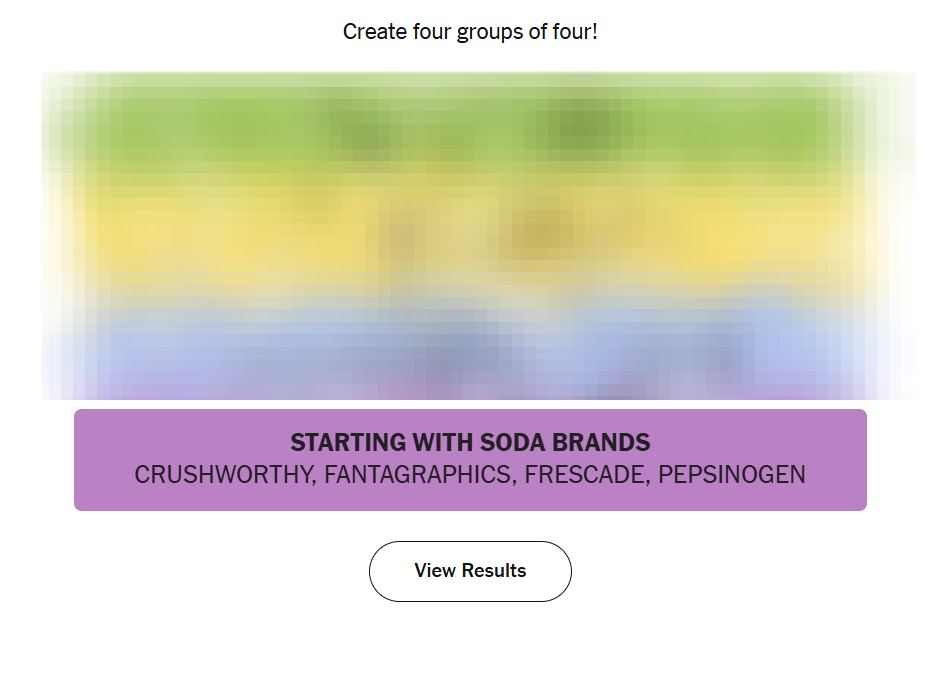Click the word BRANDS in the category title
The height and width of the screenshot is (693, 938).
point(601,442)
